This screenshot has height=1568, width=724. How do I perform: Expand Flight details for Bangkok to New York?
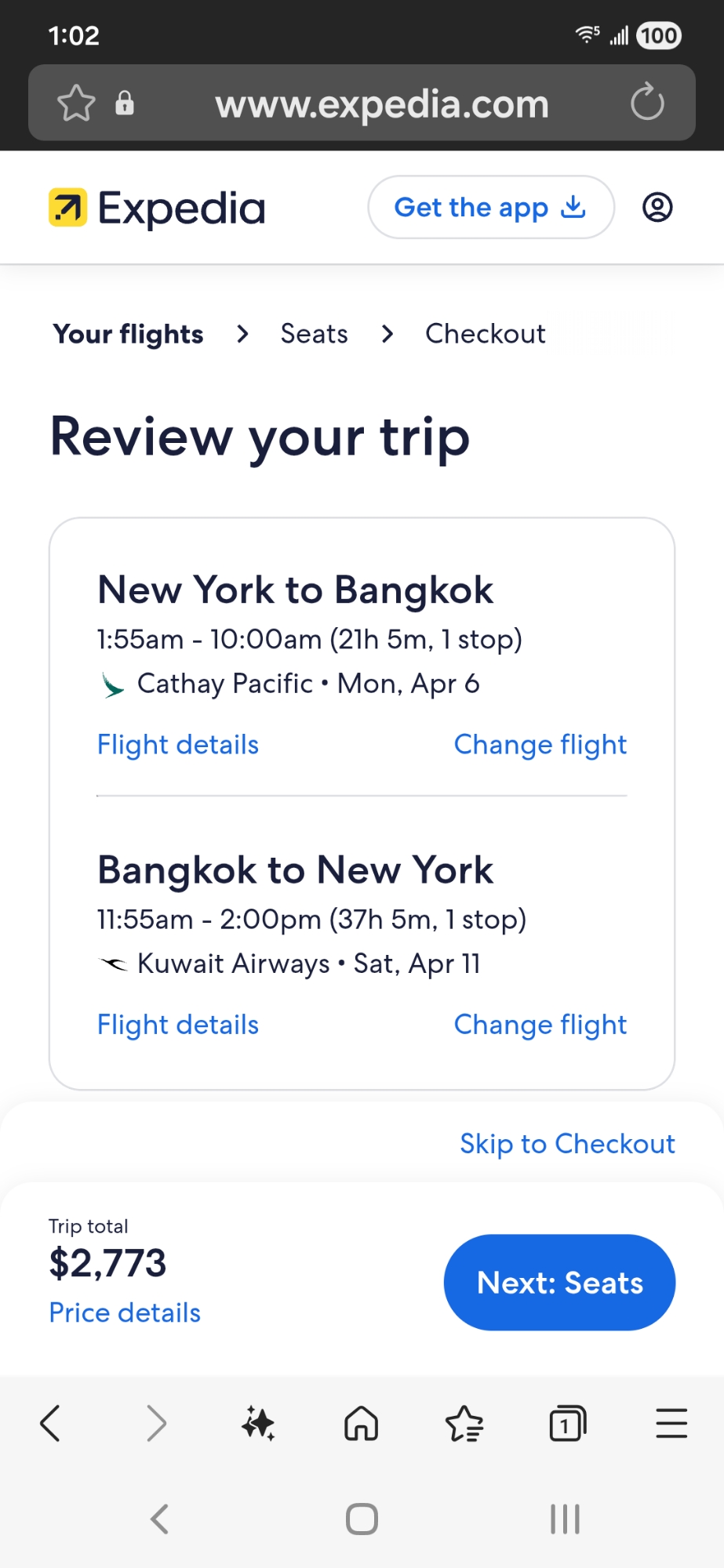(x=178, y=1025)
